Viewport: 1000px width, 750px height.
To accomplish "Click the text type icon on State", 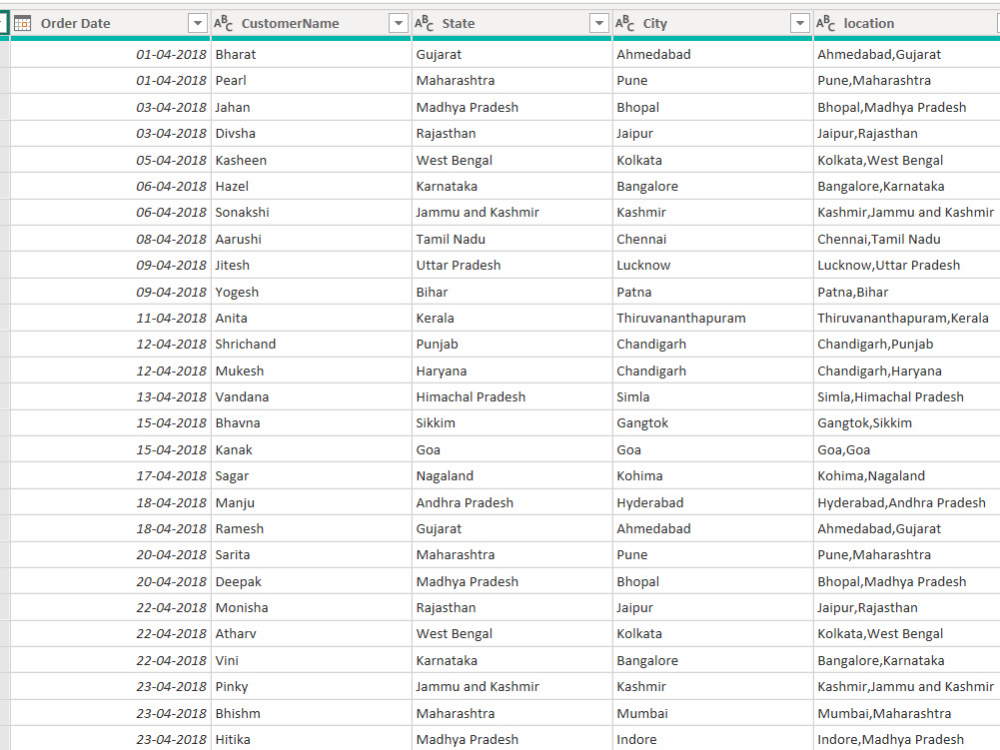I will click(x=424, y=24).
